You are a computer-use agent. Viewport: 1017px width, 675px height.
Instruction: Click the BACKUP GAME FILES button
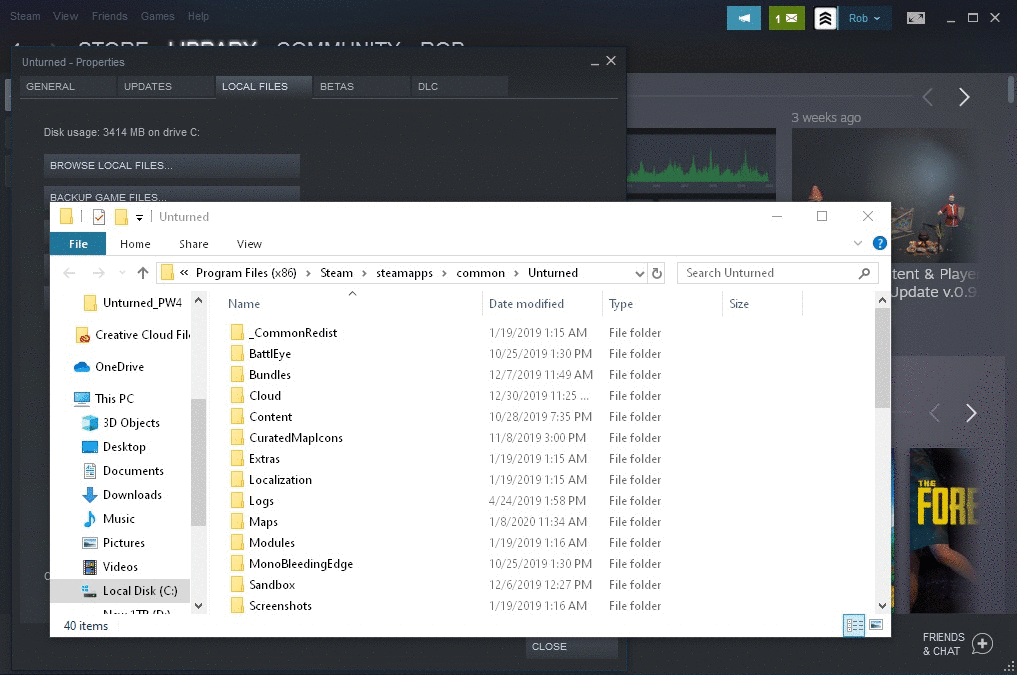pos(171,195)
